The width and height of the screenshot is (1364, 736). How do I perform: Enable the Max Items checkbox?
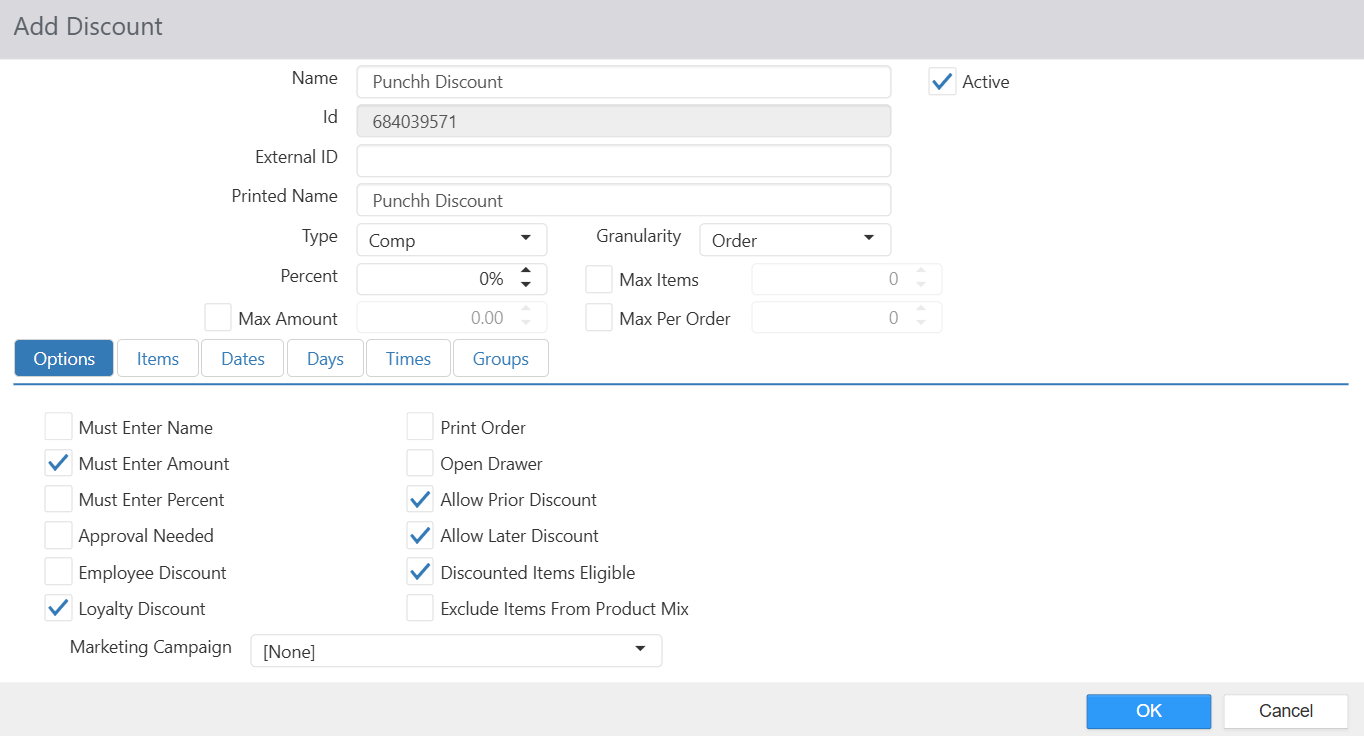tap(599, 280)
